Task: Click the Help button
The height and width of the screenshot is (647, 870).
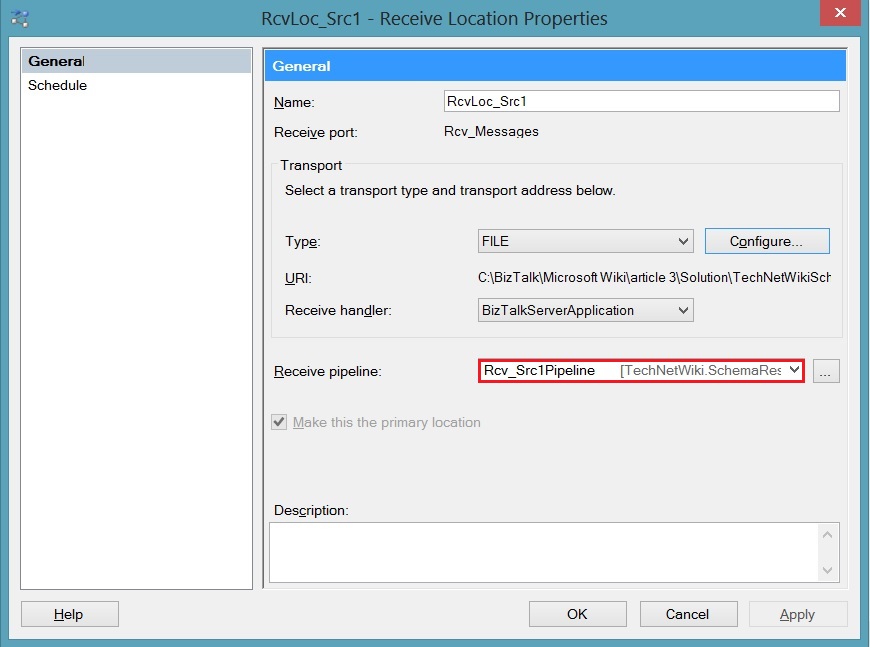Action: tap(69, 614)
